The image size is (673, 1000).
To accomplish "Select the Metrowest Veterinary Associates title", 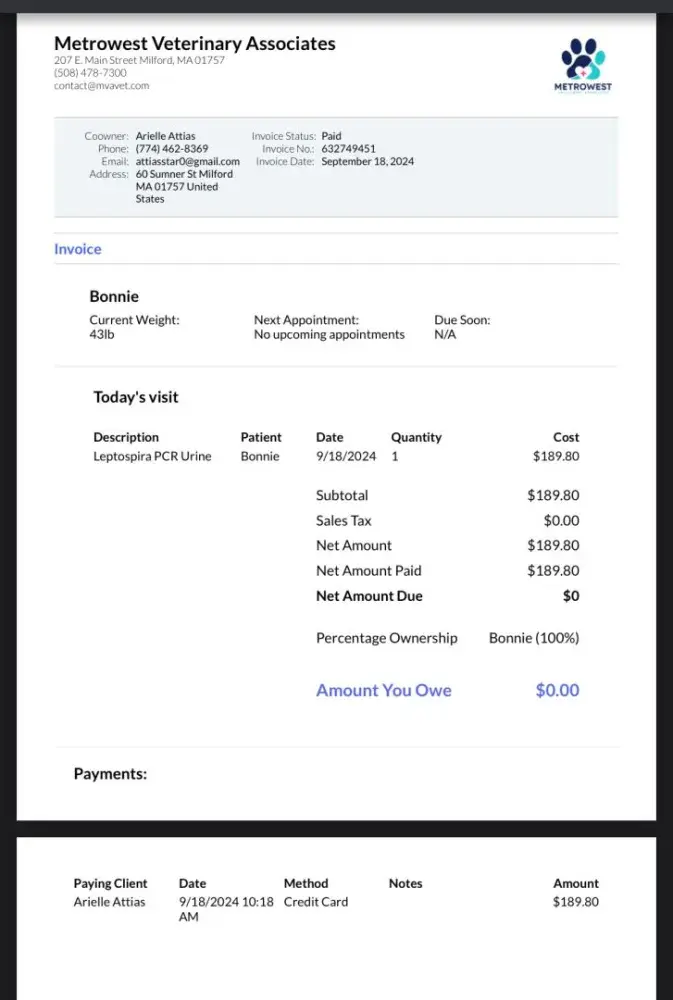I will (194, 44).
